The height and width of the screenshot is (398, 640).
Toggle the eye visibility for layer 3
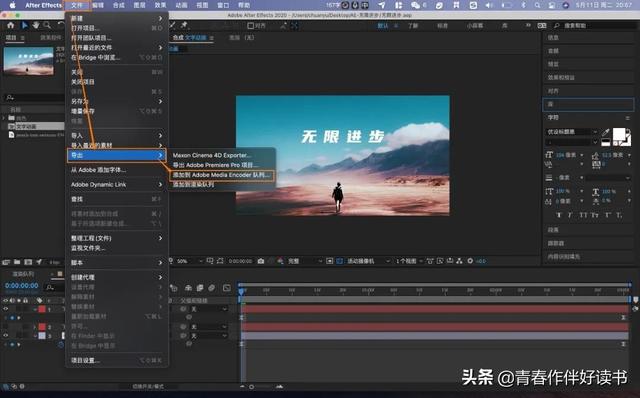tap(6, 336)
